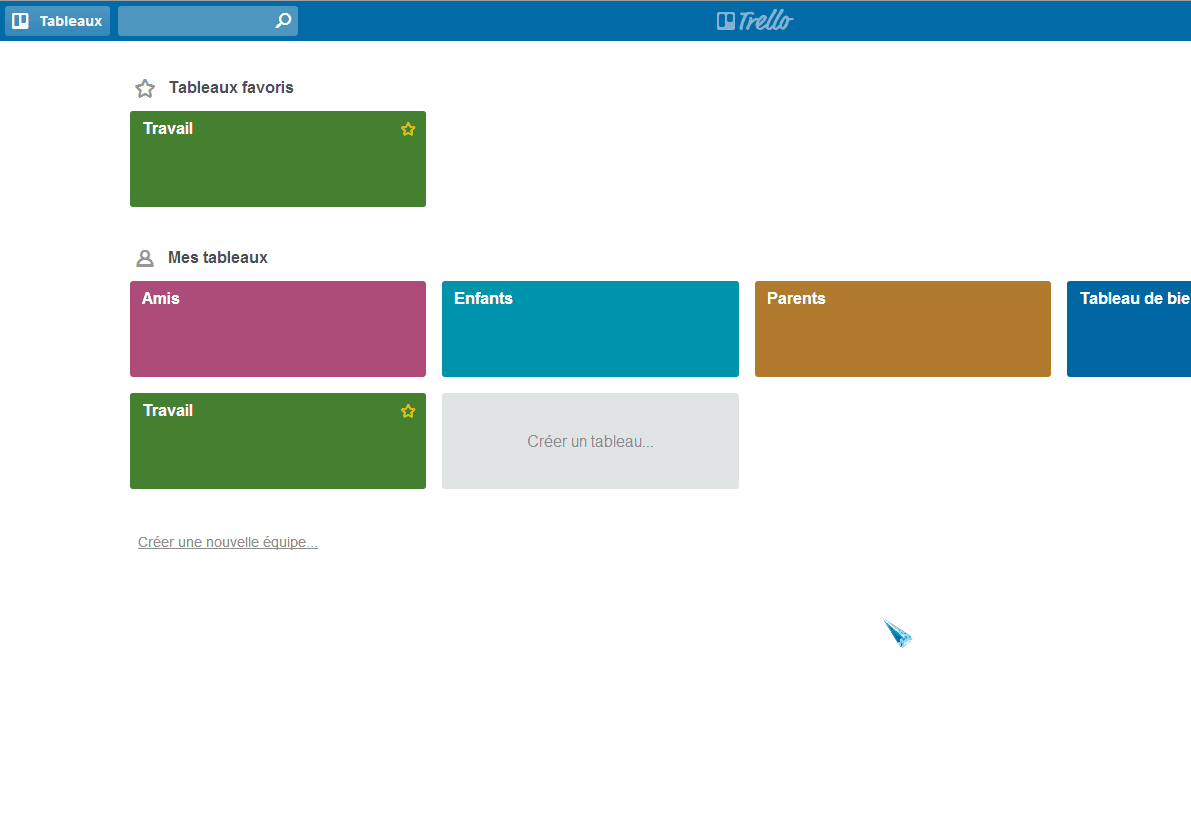Click the magnifier search icon
This screenshot has width=1191, height=822.
(x=283, y=21)
